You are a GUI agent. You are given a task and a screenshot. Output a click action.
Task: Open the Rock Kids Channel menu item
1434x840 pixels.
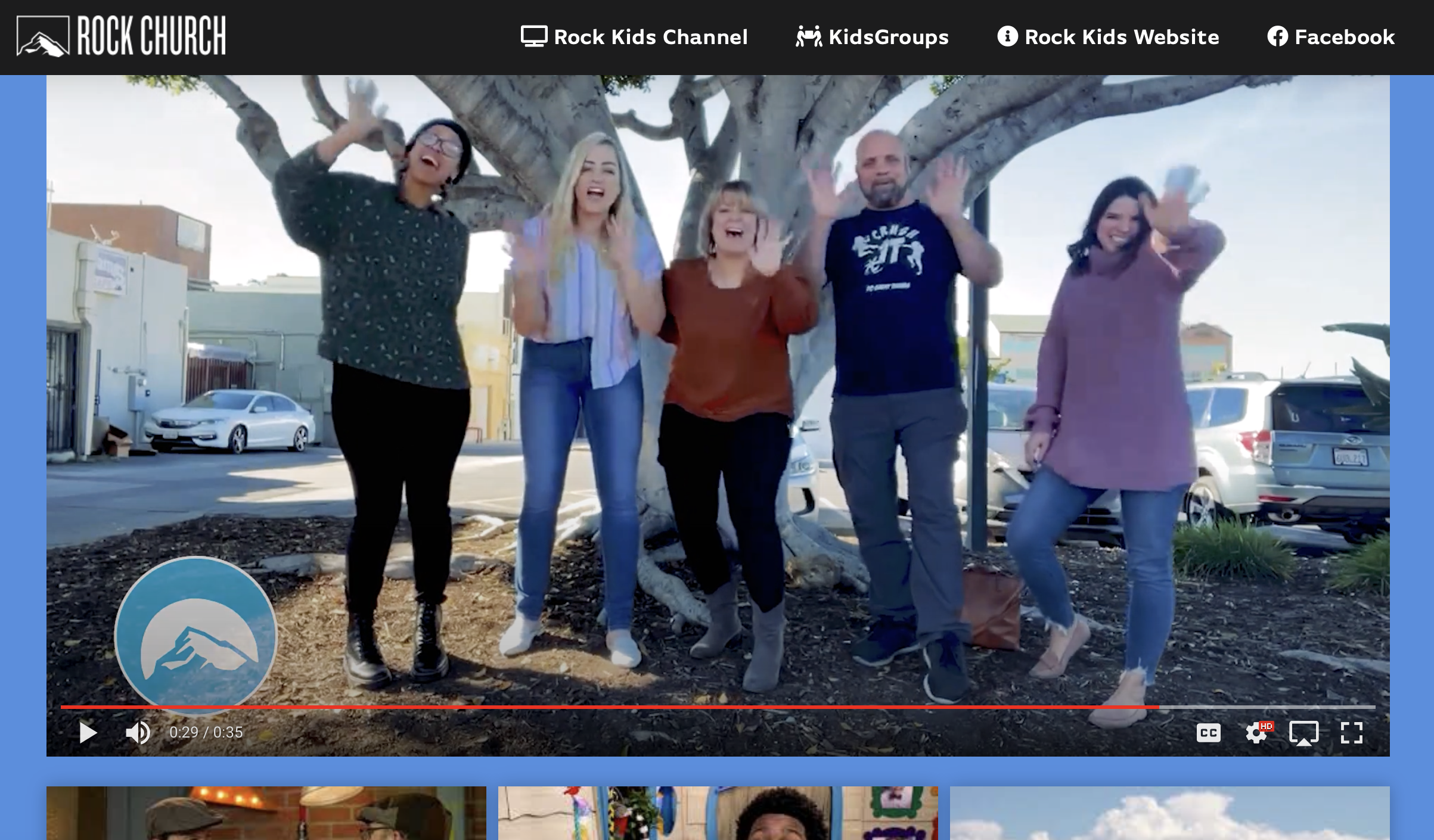click(x=650, y=37)
